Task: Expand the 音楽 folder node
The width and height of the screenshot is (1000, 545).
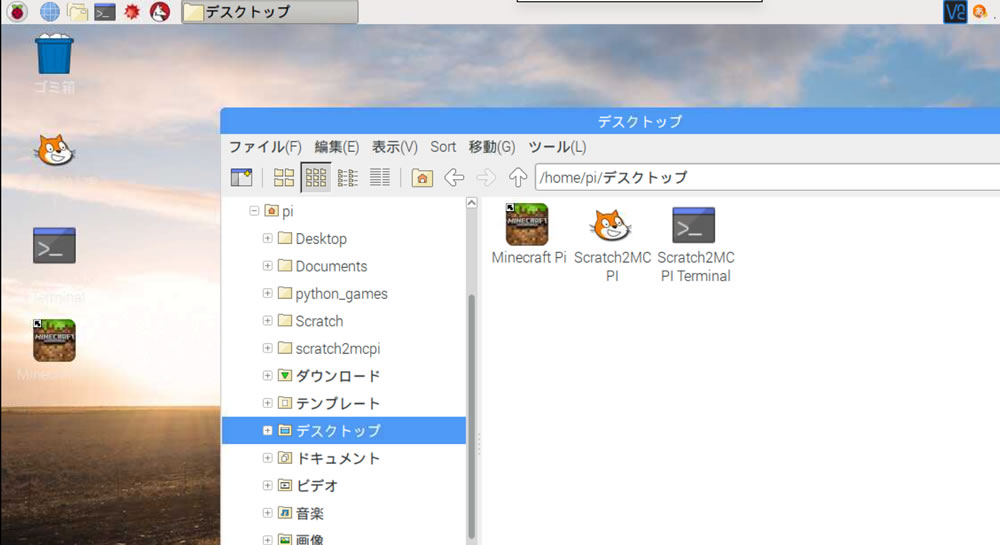Action: coord(267,512)
